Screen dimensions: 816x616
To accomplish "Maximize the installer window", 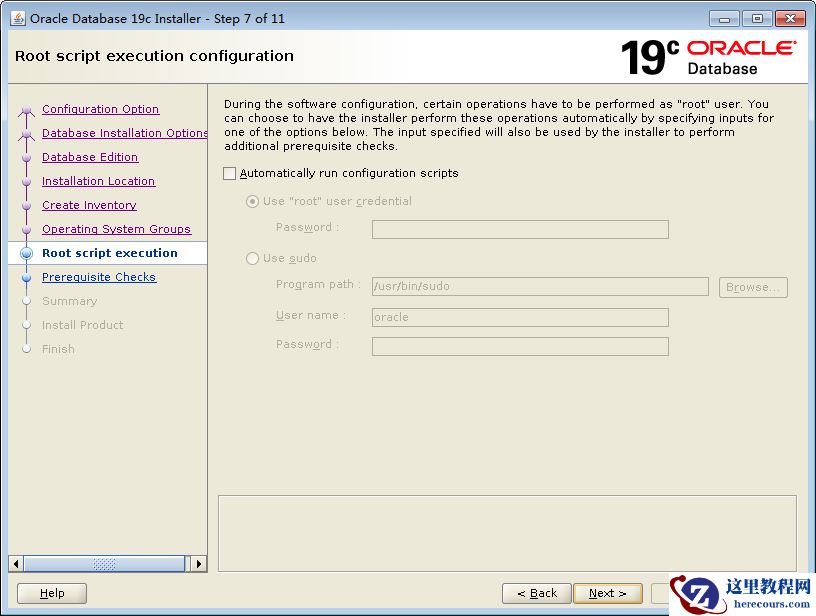I will [x=757, y=19].
